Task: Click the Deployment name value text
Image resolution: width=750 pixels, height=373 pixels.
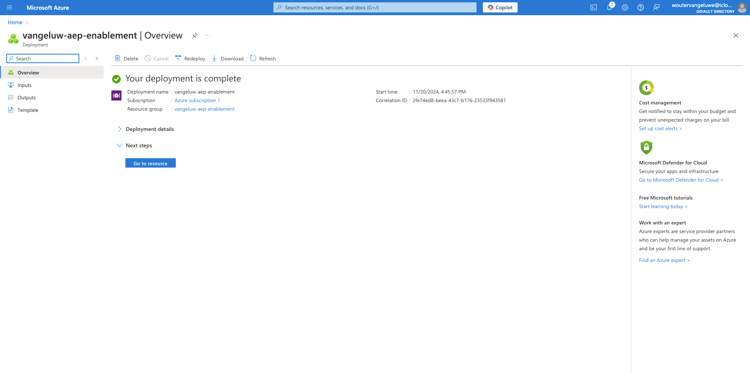Action: click(204, 92)
